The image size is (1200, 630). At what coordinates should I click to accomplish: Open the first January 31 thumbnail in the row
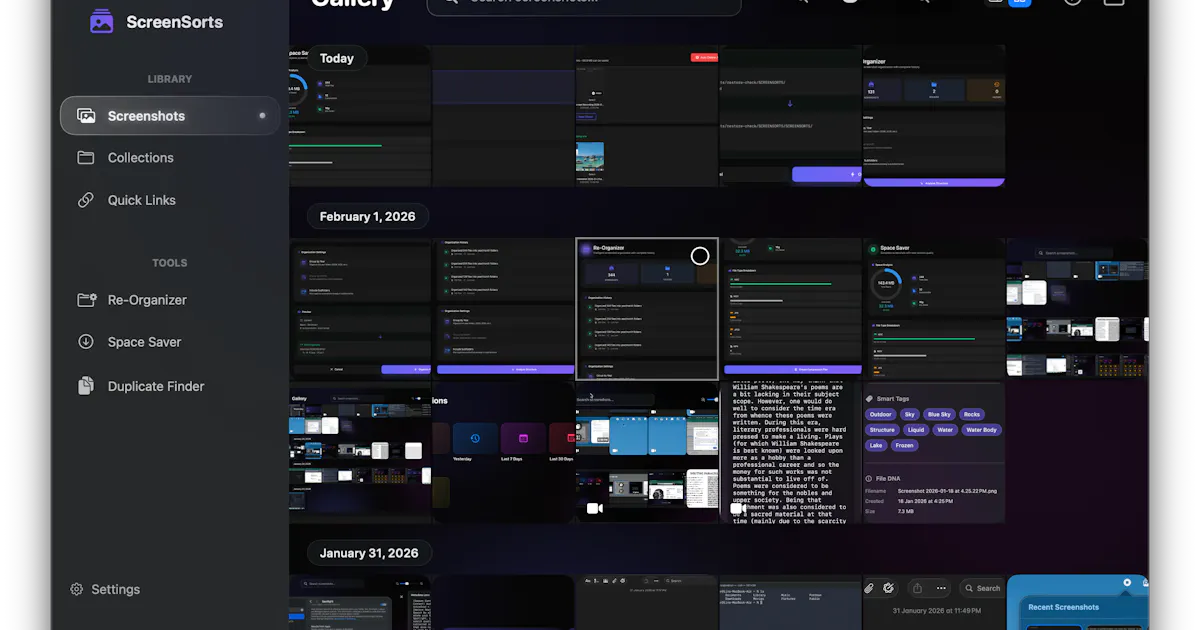point(360,602)
